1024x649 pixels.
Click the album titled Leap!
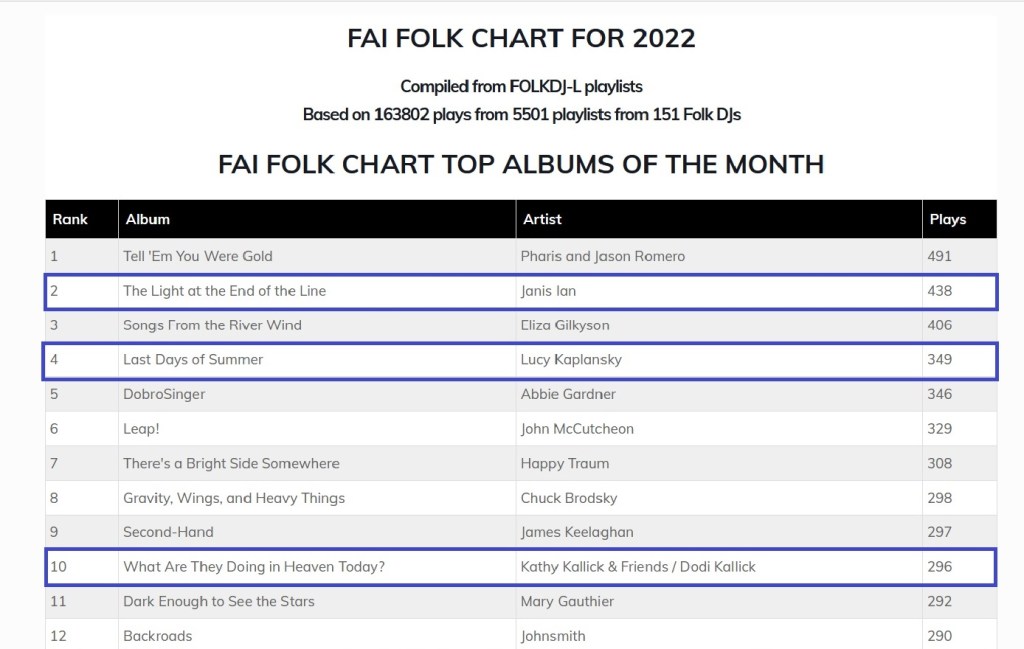pos(141,429)
